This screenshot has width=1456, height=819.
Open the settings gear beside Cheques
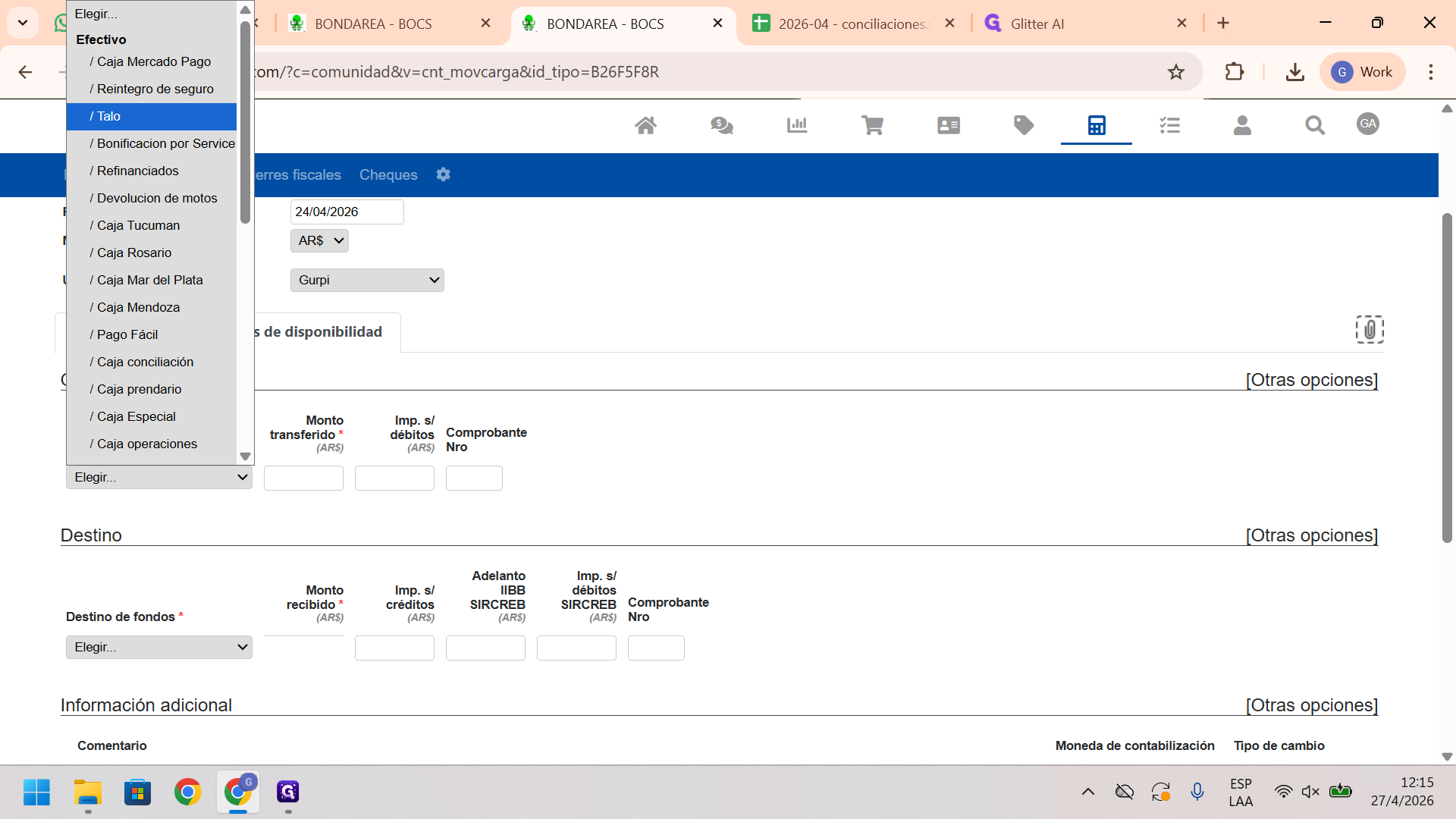444,174
